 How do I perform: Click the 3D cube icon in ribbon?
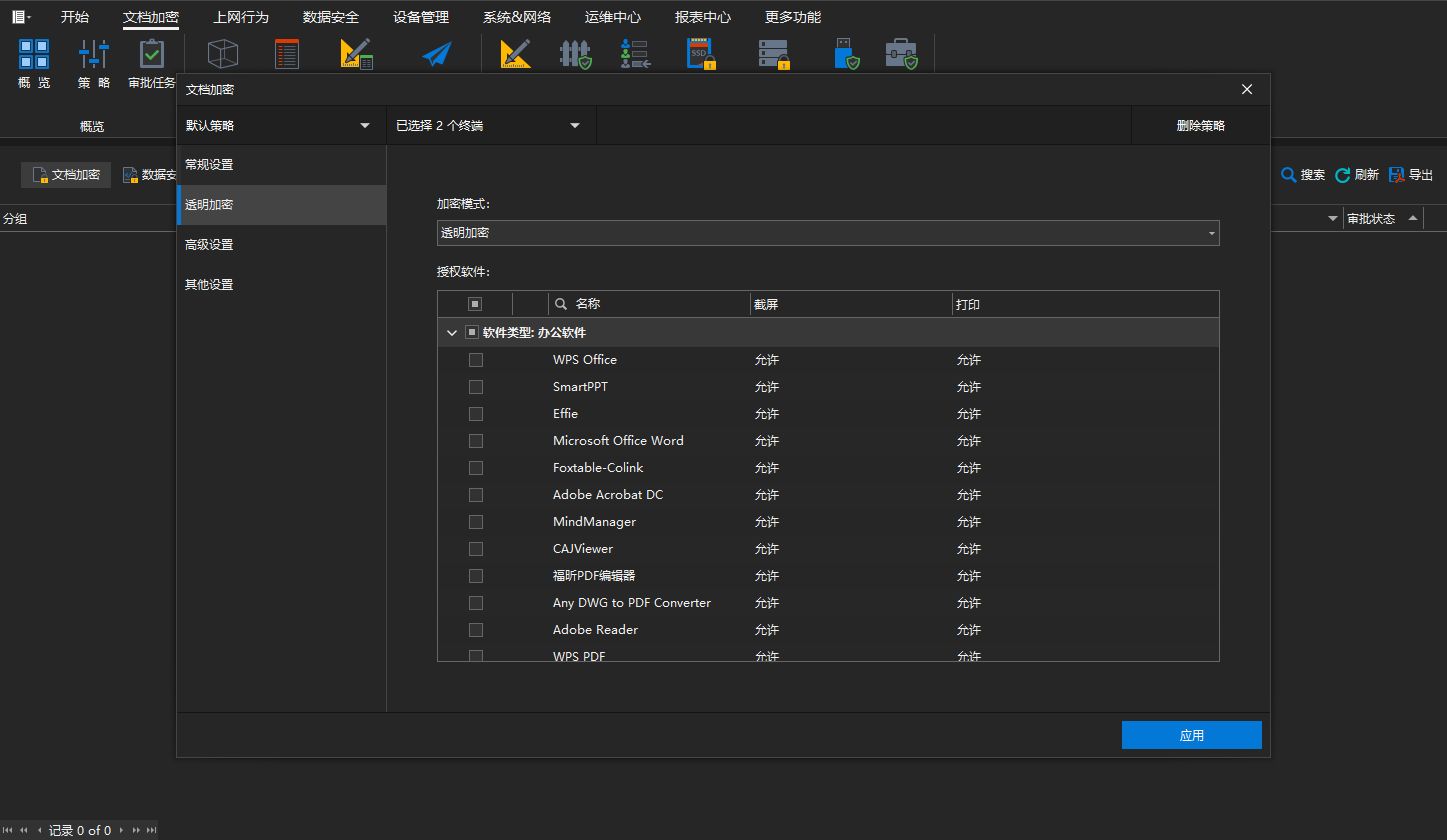pyautogui.click(x=223, y=54)
